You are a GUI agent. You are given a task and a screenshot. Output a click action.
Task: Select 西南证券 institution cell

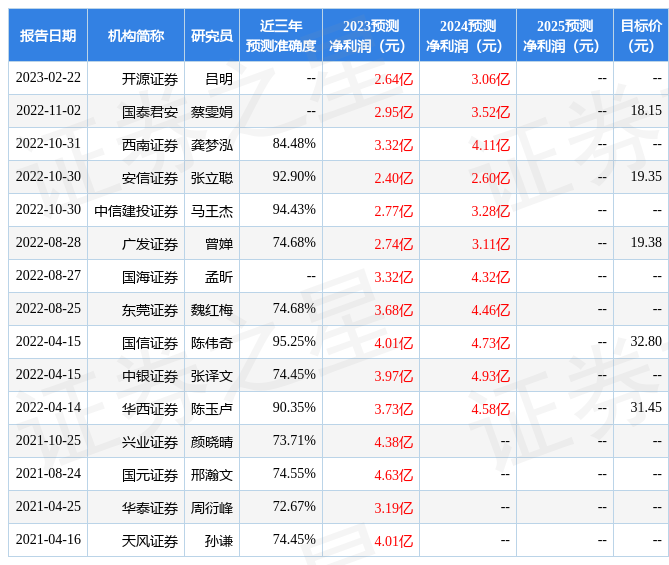click(150, 145)
